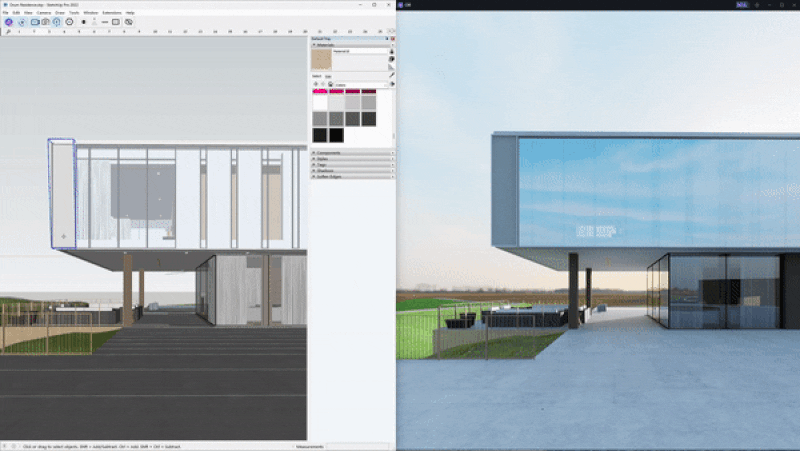Open the Draw menu
Image resolution: width=800 pixels, height=451 pixels.
(x=60, y=13)
